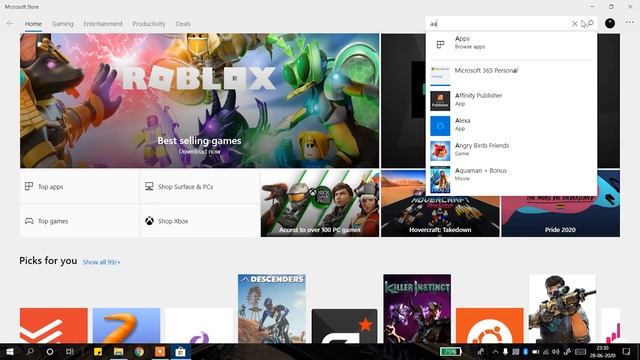The height and width of the screenshot is (360, 640).
Task: Select the Microsoft 365 Personal text
Action: tap(486, 70)
